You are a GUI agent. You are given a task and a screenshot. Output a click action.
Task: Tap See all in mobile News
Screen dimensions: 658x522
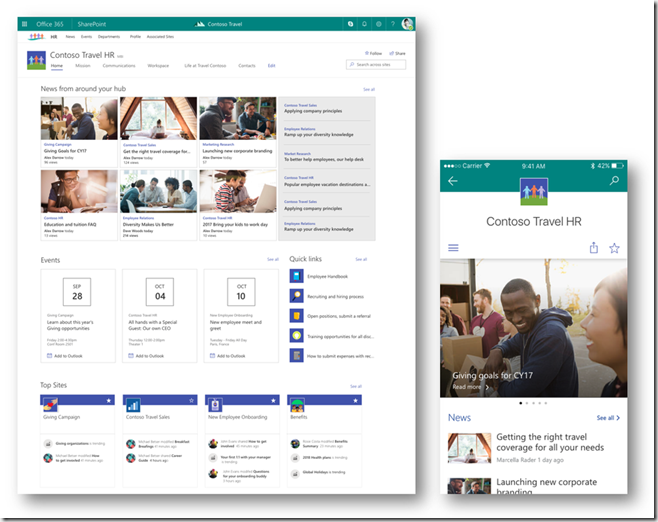click(x=608, y=418)
